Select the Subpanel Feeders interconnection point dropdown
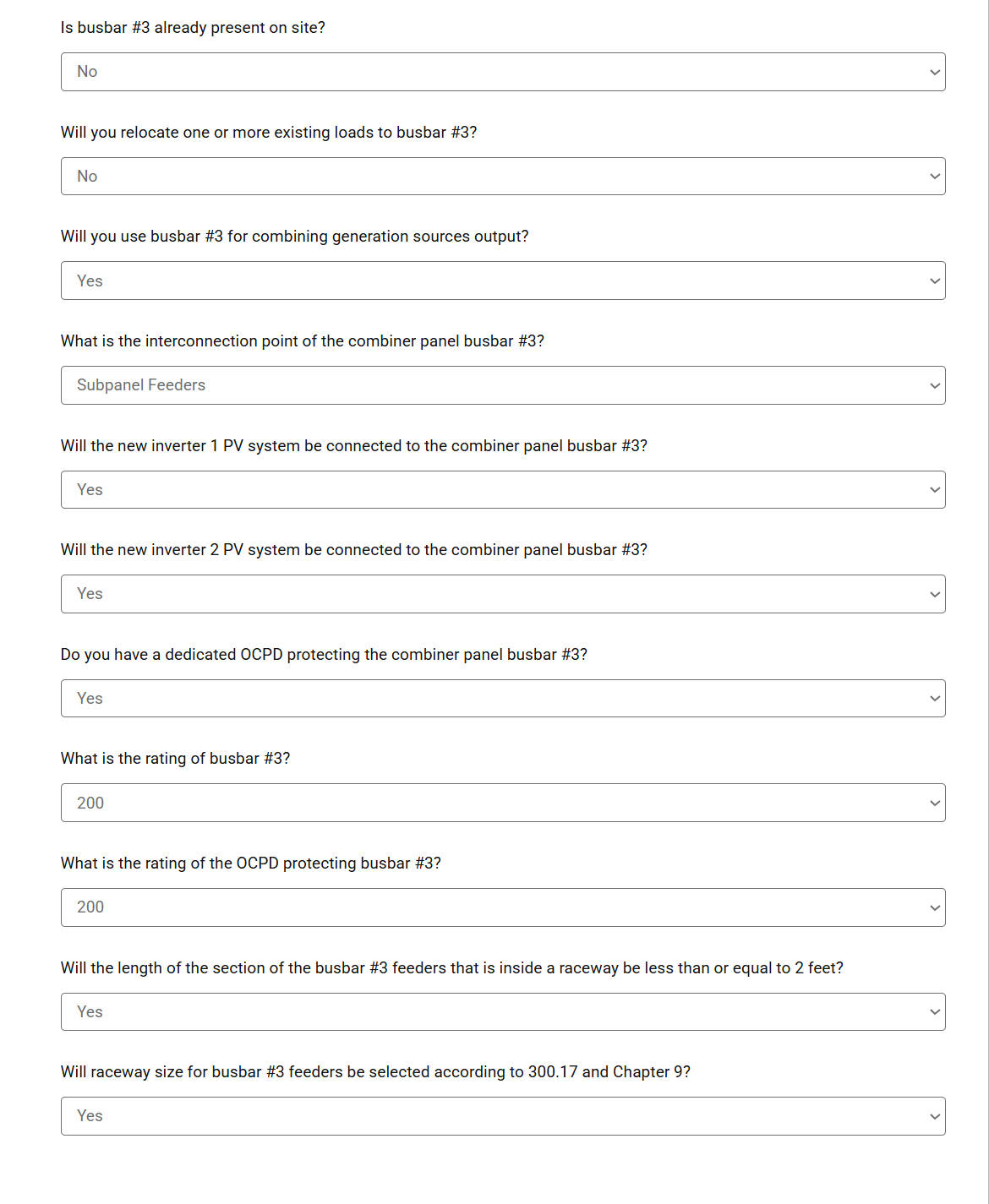989x1204 pixels. coord(503,385)
